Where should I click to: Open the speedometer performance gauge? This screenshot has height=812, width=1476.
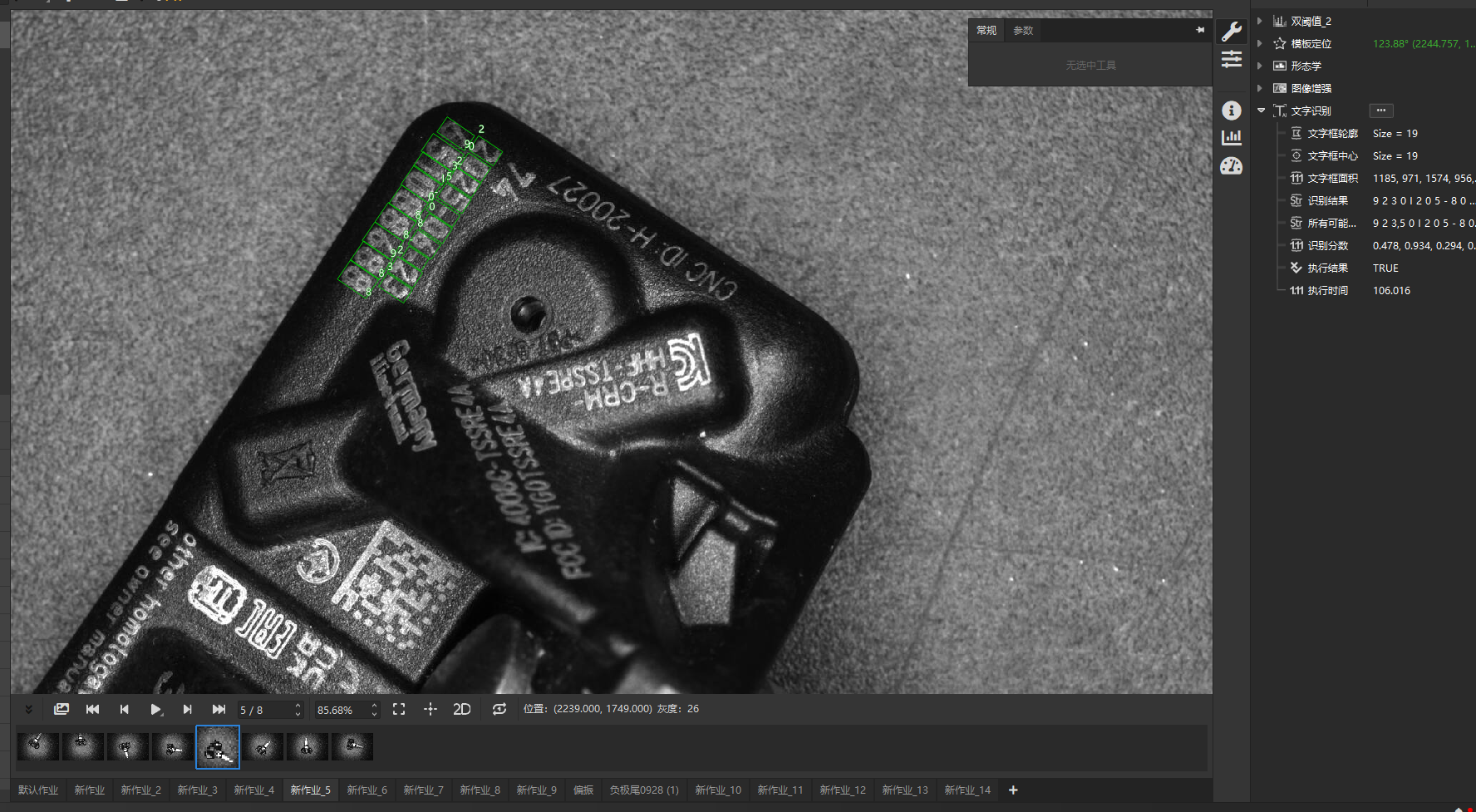[1231, 166]
